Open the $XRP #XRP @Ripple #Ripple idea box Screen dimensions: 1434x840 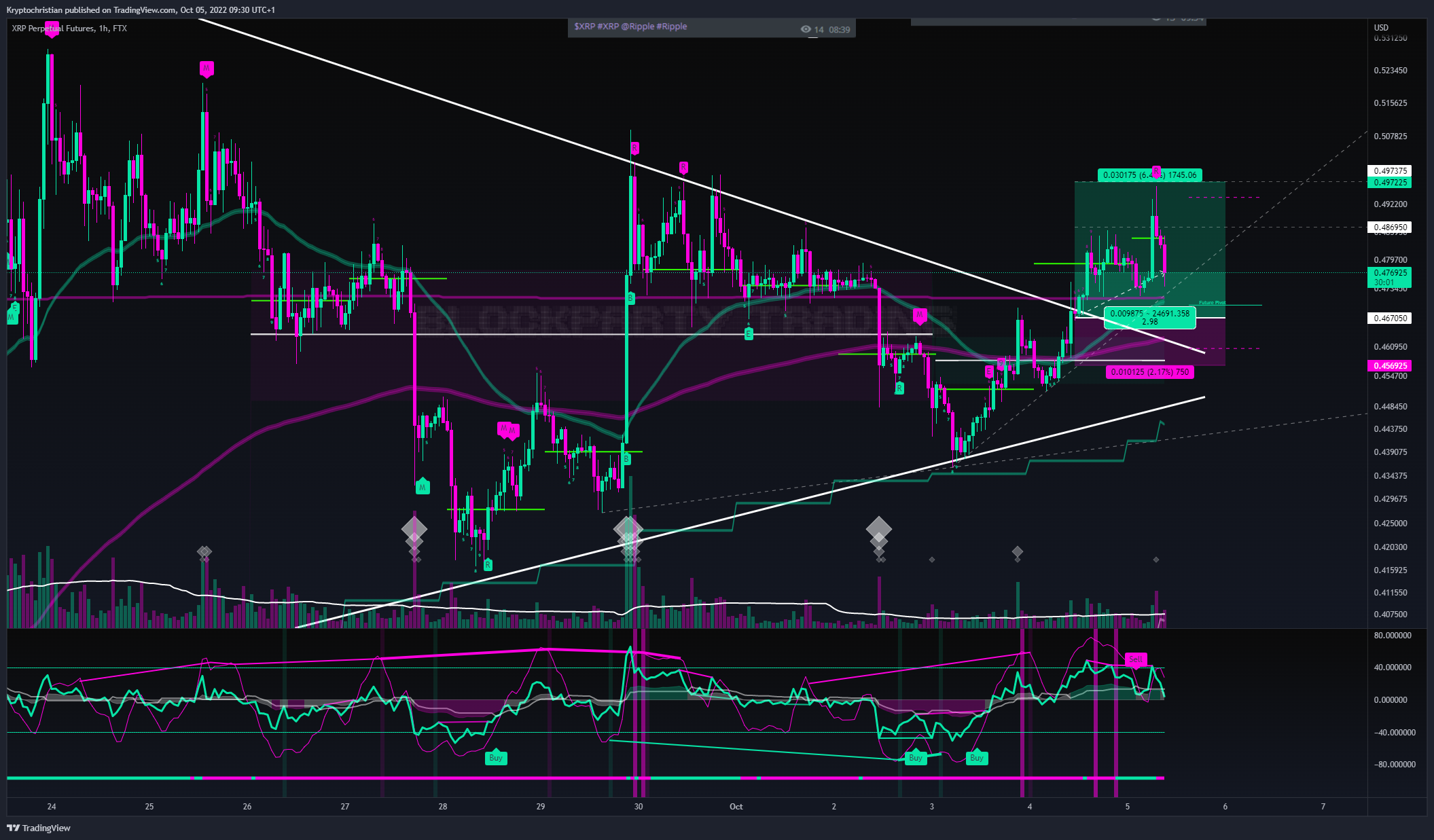(711, 27)
